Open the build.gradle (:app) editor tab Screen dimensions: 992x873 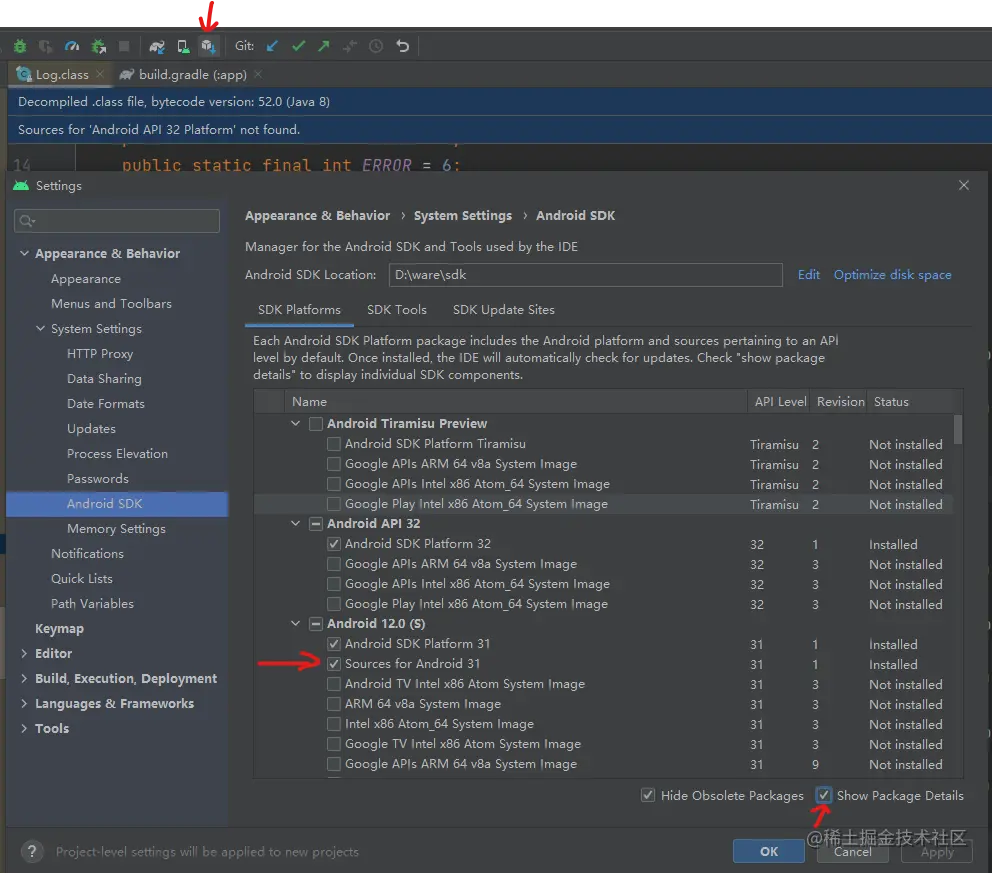pyautogui.click(x=191, y=74)
